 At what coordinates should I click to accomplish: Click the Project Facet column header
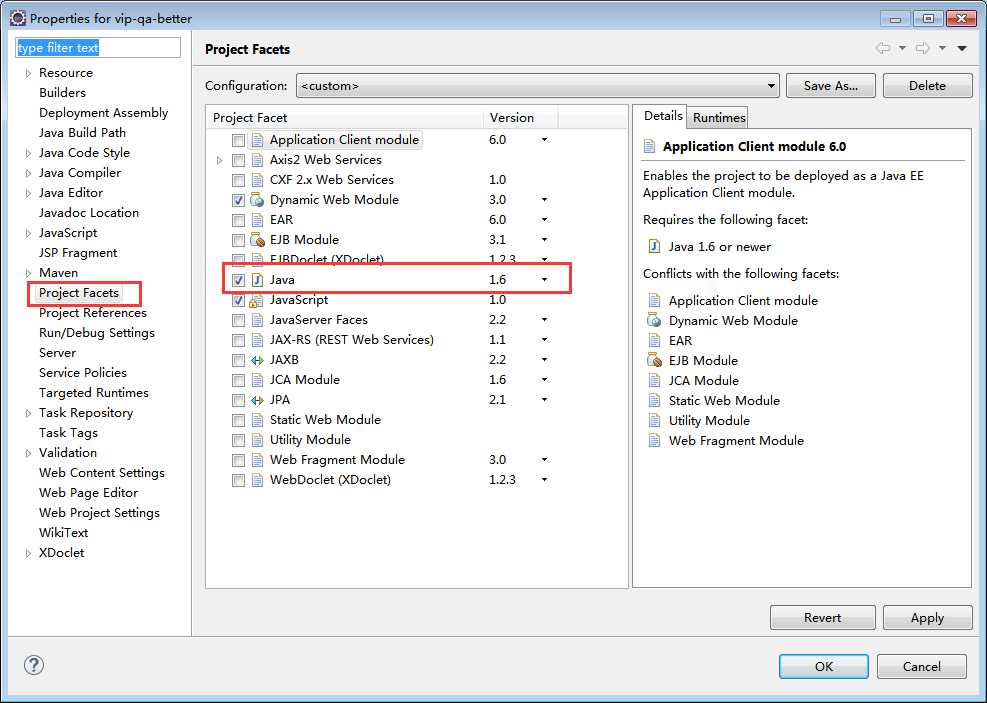point(345,118)
